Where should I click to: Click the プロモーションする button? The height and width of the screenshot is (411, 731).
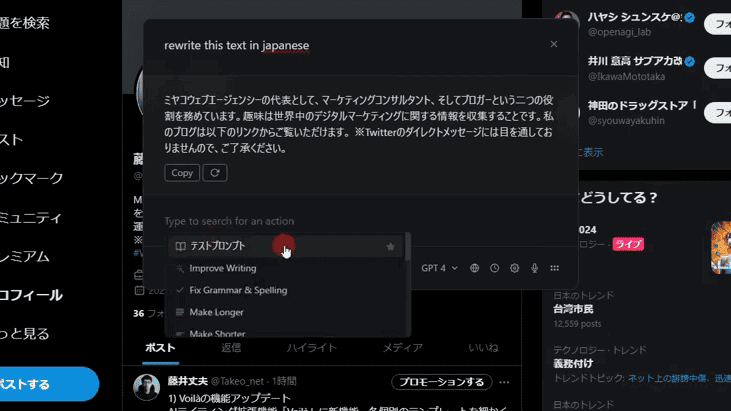click(x=441, y=382)
